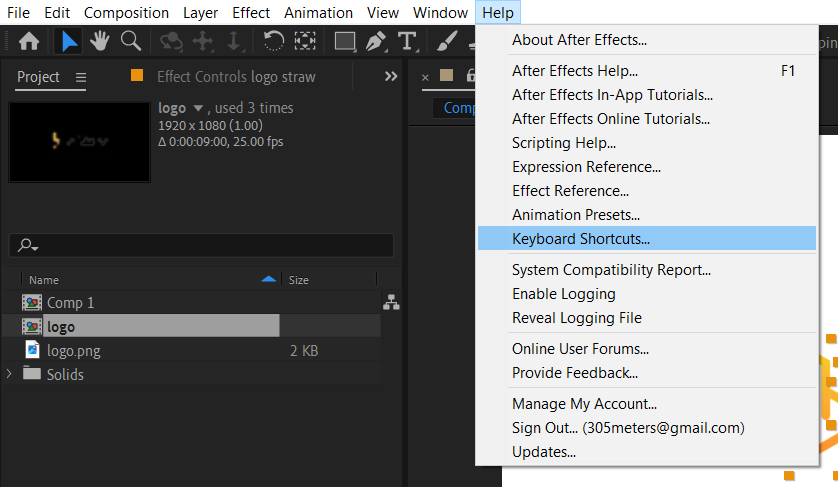This screenshot has height=487, width=838.
Task: Select the Pen tool
Action: coord(376,41)
